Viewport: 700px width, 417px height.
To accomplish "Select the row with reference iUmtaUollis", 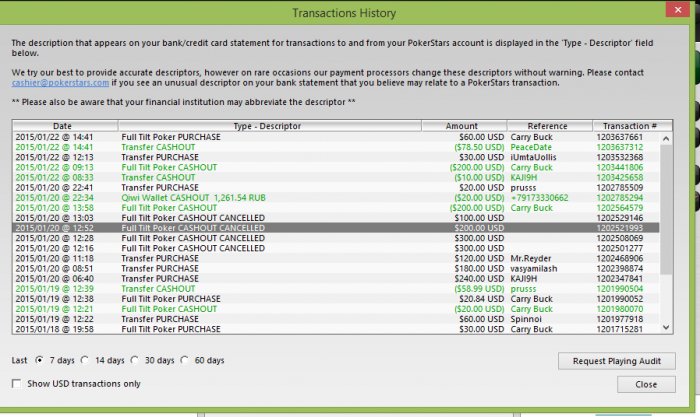I will click(x=336, y=157).
